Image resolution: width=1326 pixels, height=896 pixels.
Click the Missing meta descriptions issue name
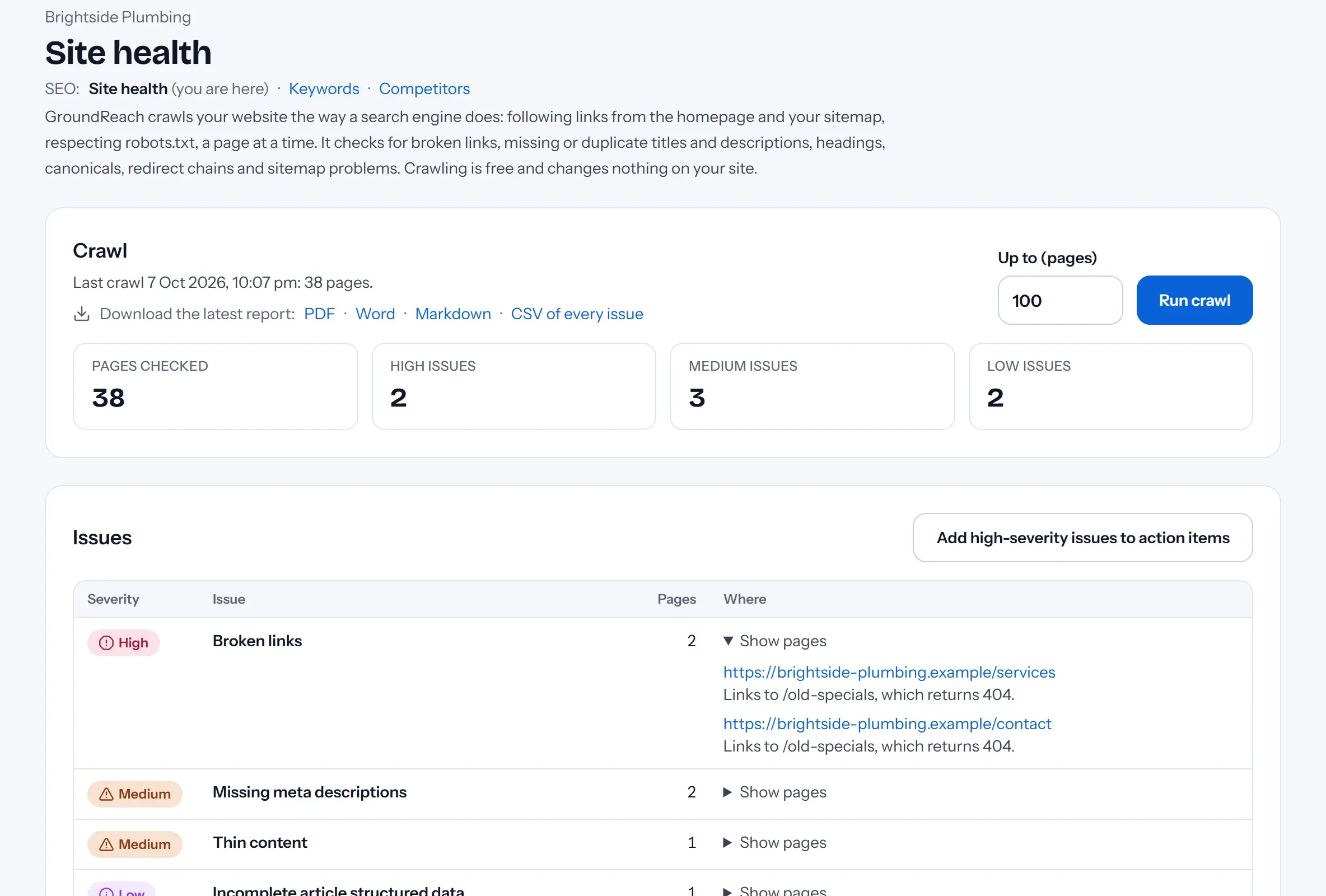coord(309,792)
